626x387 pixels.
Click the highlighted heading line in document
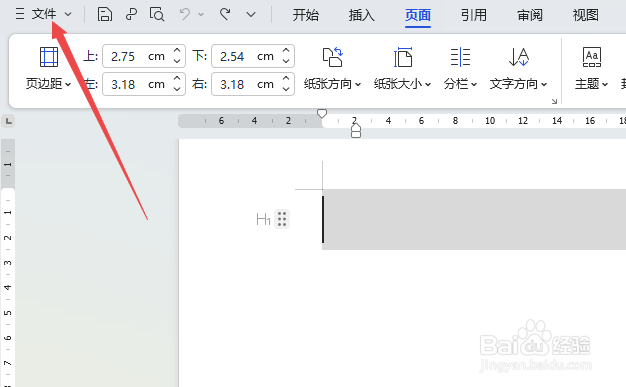click(474, 219)
